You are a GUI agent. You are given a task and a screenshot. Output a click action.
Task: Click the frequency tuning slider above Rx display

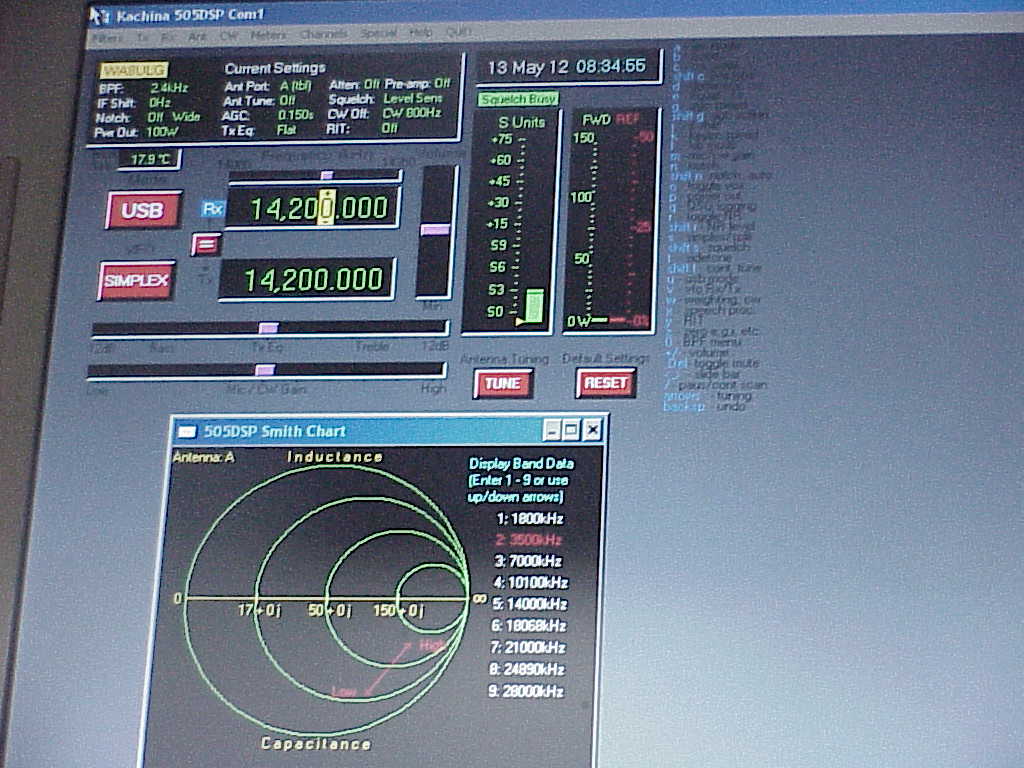[x=315, y=175]
